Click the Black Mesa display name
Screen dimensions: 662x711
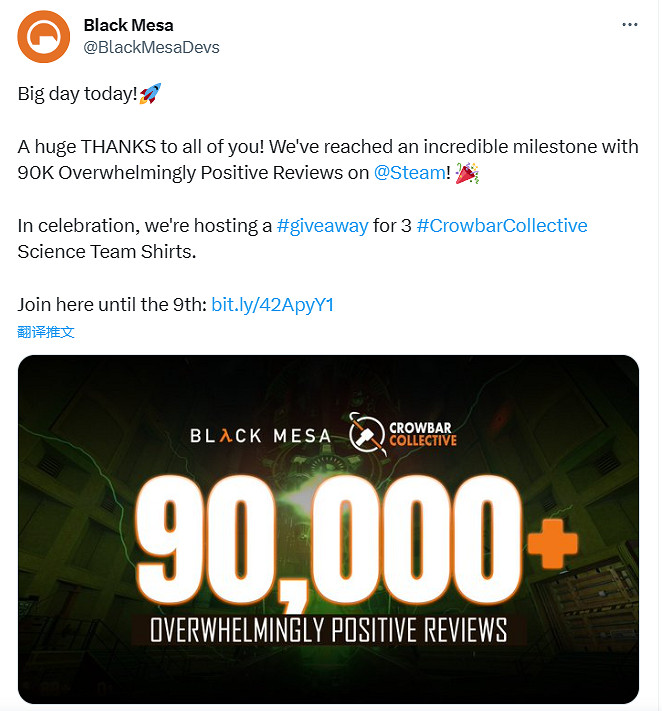(x=128, y=25)
